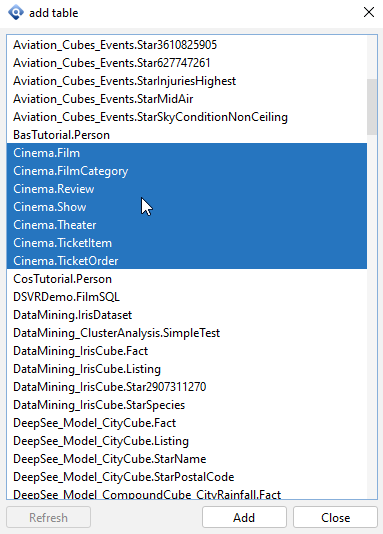Select Aviation_Cubes_Events.StarInjuriesHighest entry
383x534 pixels.
click(187, 81)
